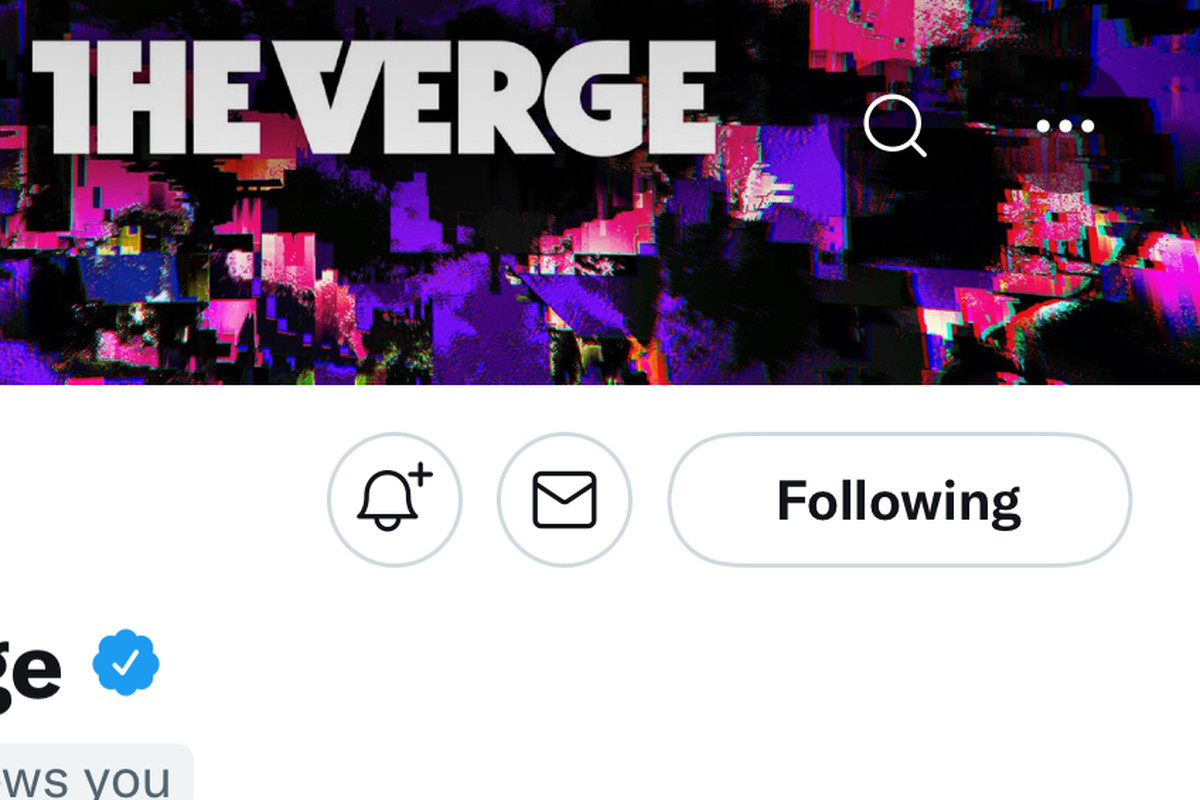Enable tweet alerts via bell button

point(395,499)
